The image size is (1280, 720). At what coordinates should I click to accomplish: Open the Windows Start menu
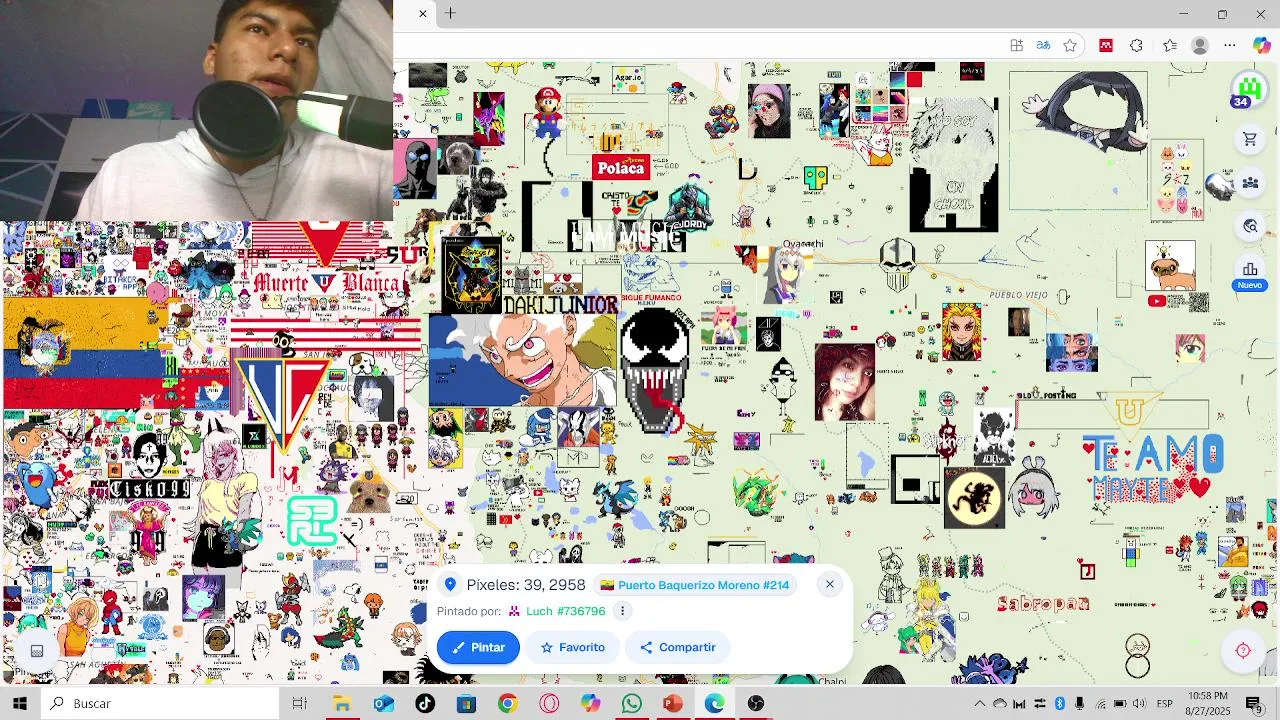[20, 703]
